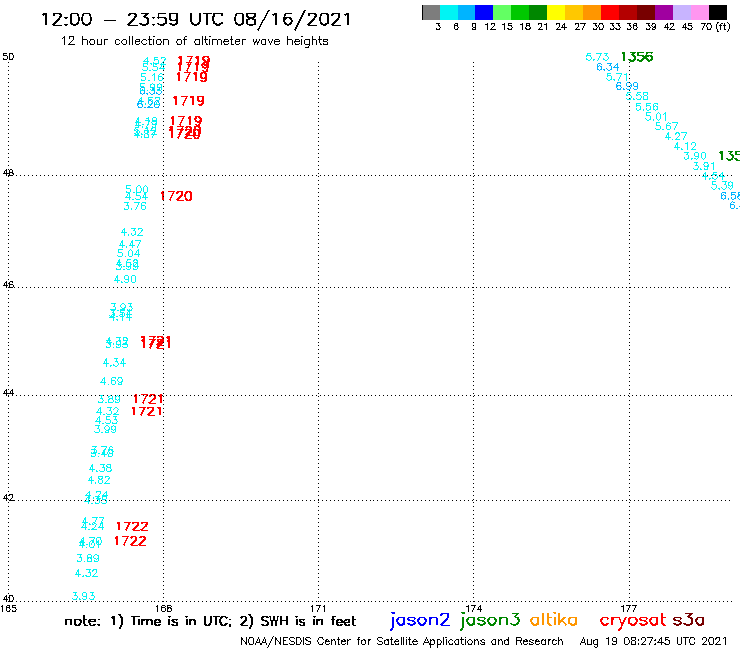Click the latitude axis label '48'

click(8, 173)
